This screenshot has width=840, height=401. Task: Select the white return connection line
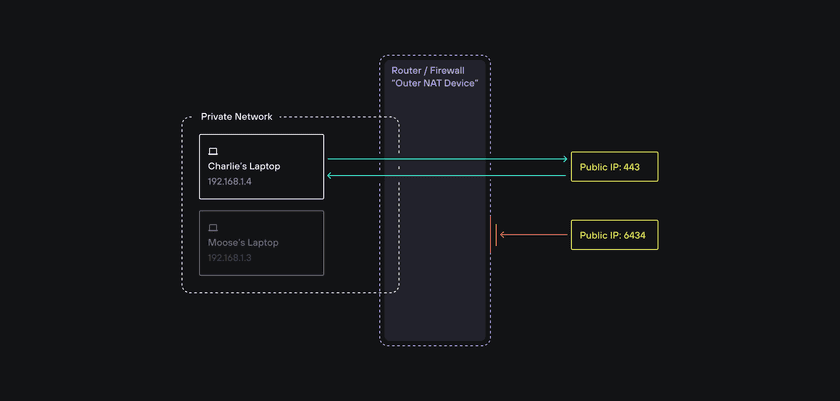[450, 175]
